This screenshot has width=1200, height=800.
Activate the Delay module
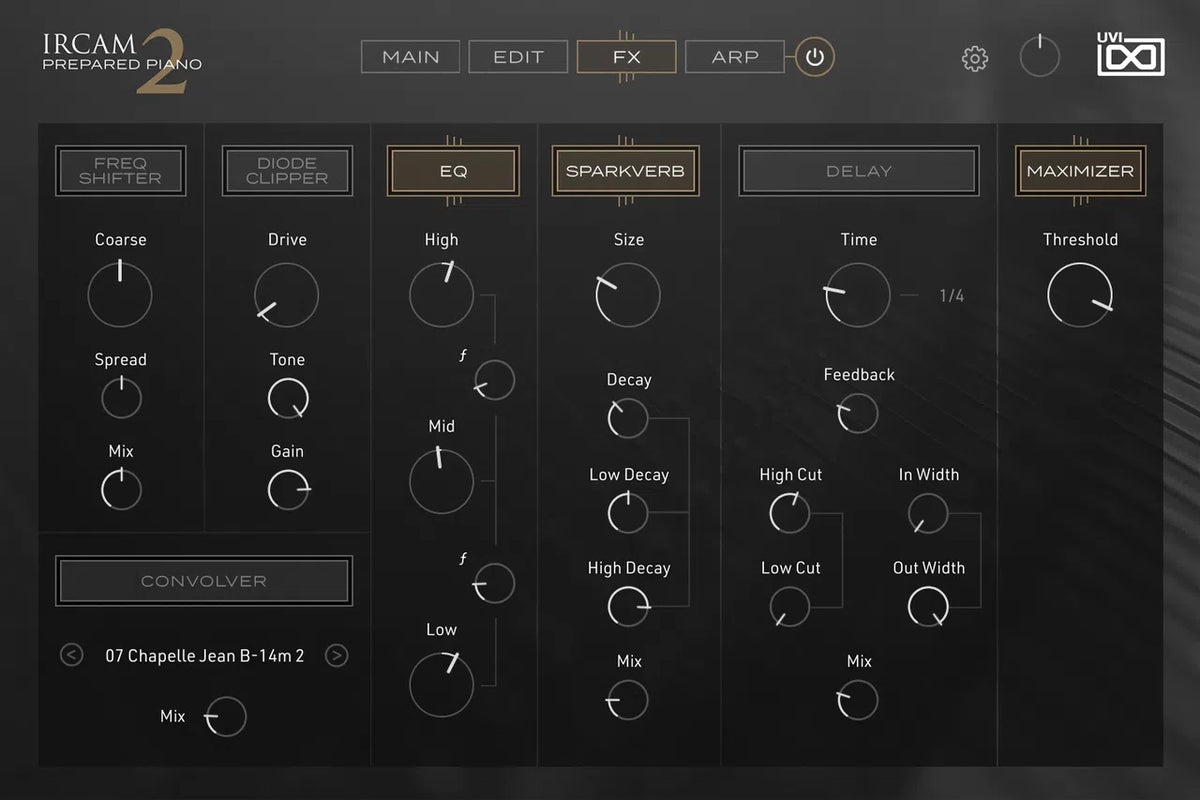[x=858, y=170]
